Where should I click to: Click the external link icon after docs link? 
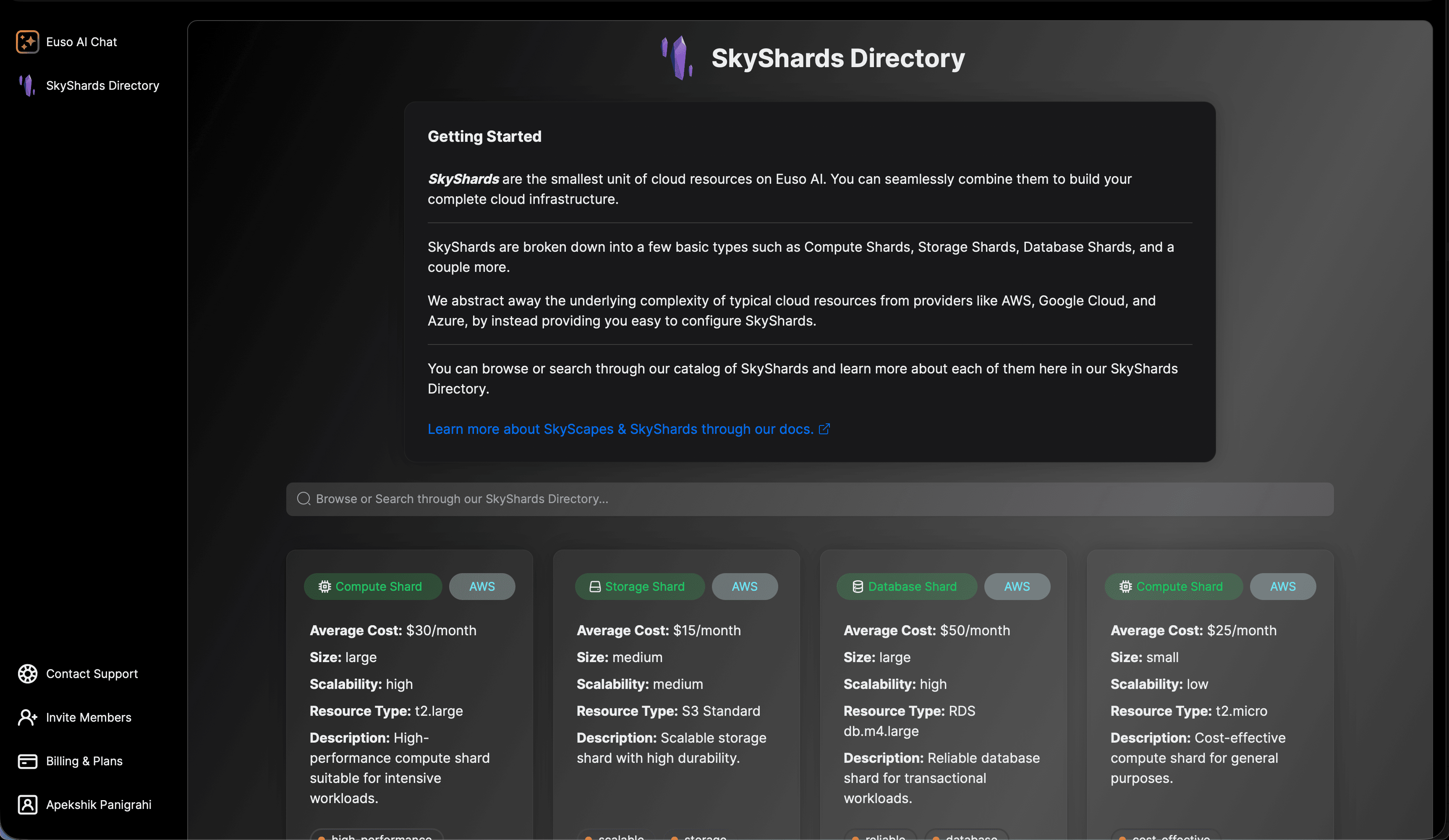(824, 429)
